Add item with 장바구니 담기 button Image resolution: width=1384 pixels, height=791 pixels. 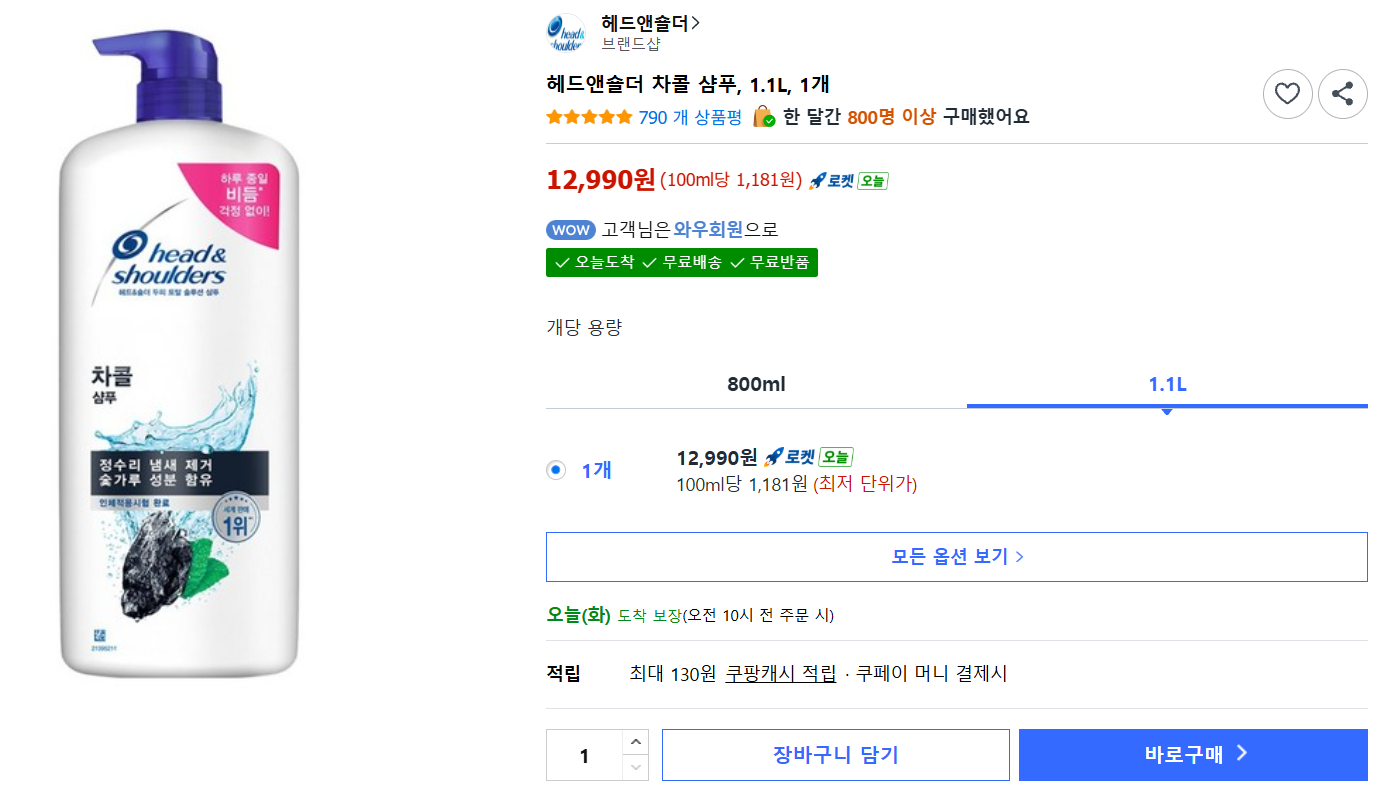[x=836, y=755]
